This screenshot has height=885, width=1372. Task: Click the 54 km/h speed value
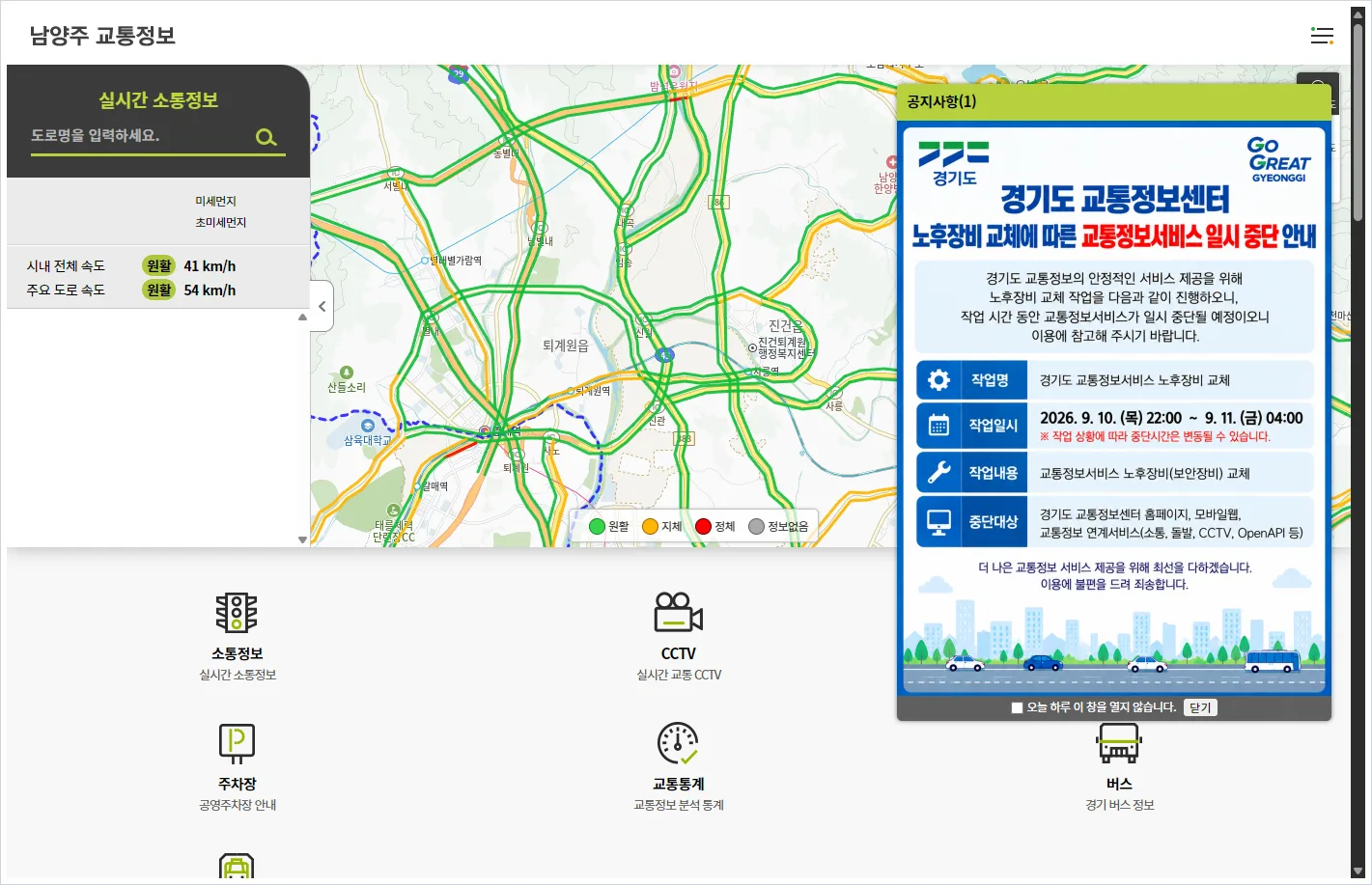click(x=210, y=290)
